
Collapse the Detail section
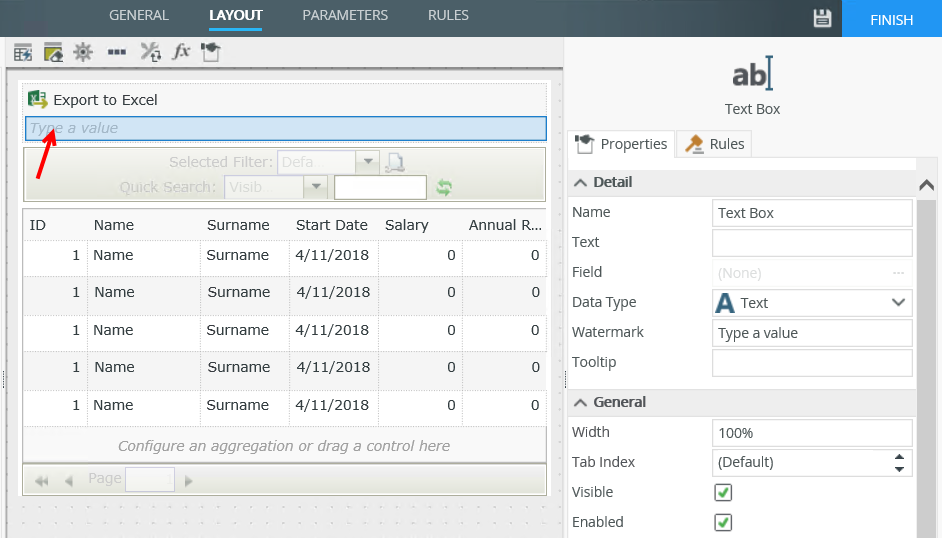(580, 182)
